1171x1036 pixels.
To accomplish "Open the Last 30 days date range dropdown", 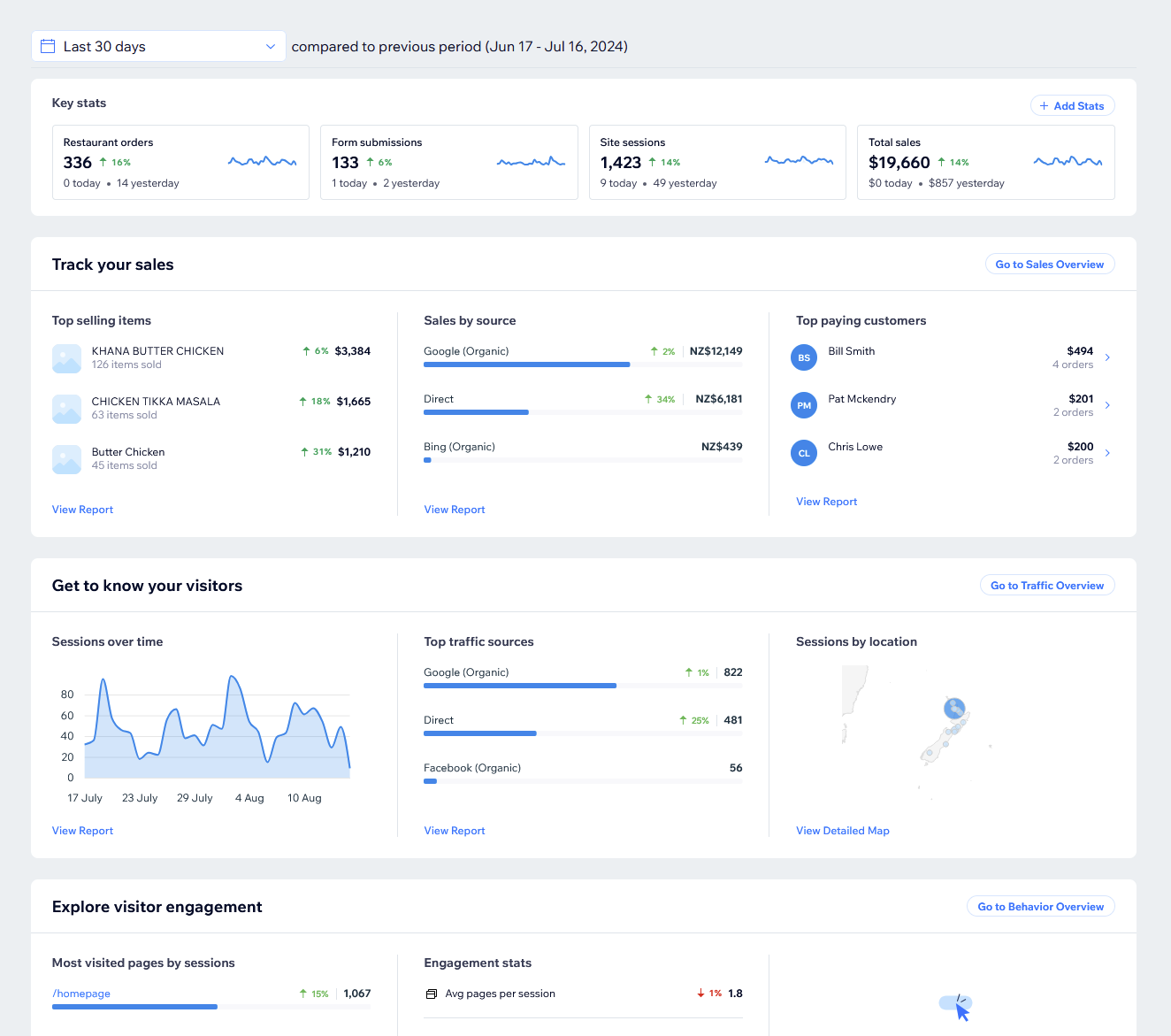I will [x=158, y=46].
